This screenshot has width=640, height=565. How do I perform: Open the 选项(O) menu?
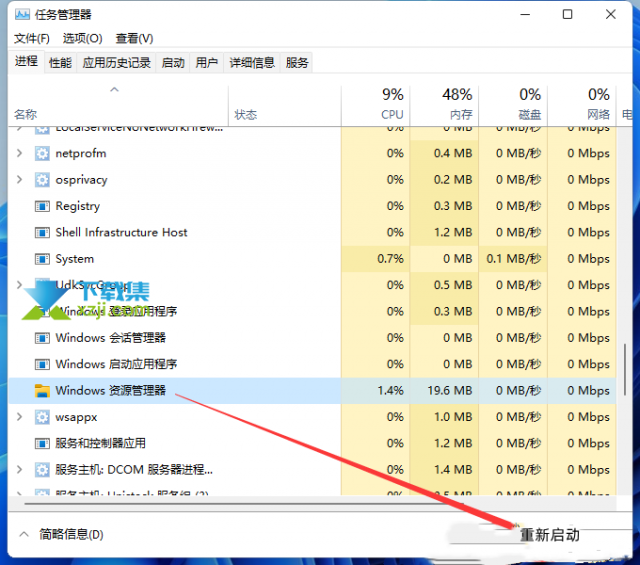[82, 38]
